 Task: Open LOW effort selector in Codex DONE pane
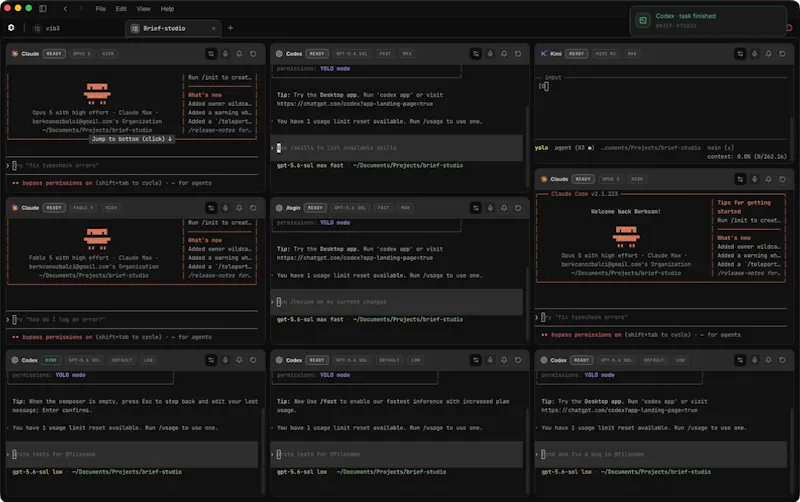[x=148, y=360]
